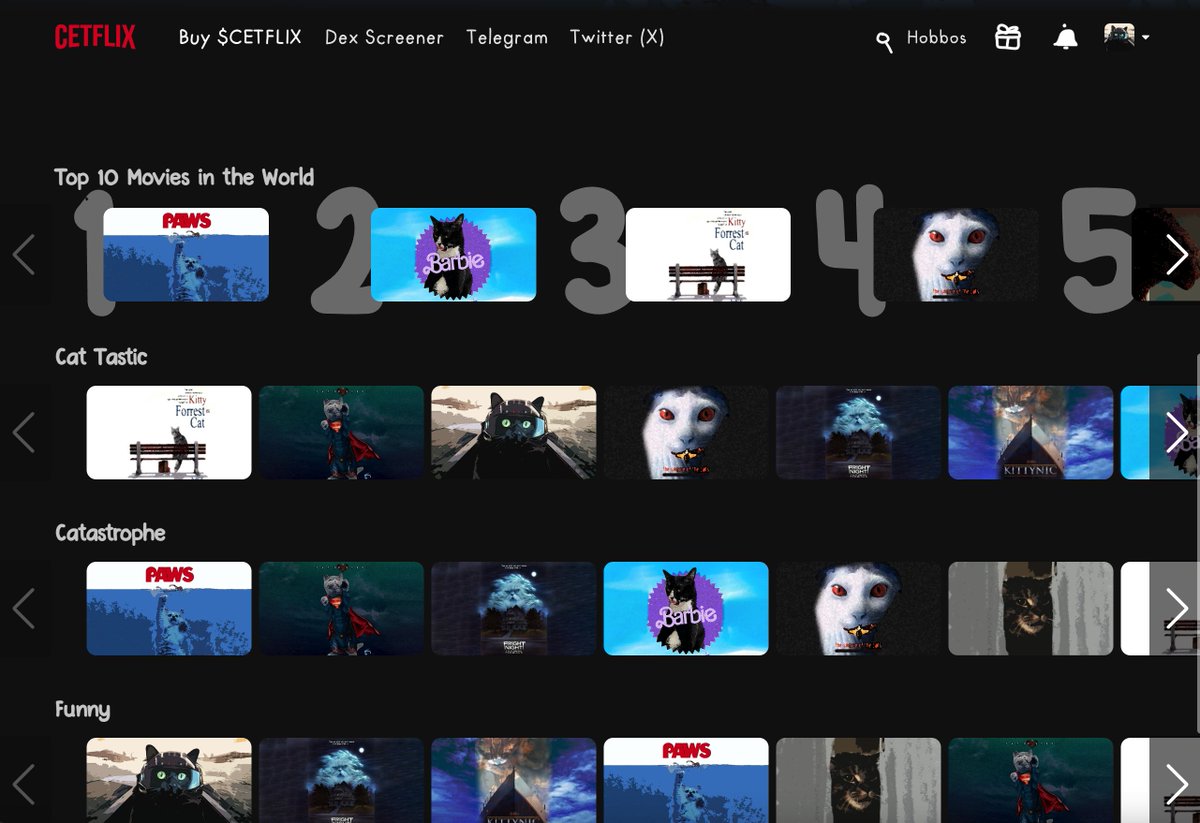
Task: Open Kittynic poster in Funny row
Action: pos(514,780)
